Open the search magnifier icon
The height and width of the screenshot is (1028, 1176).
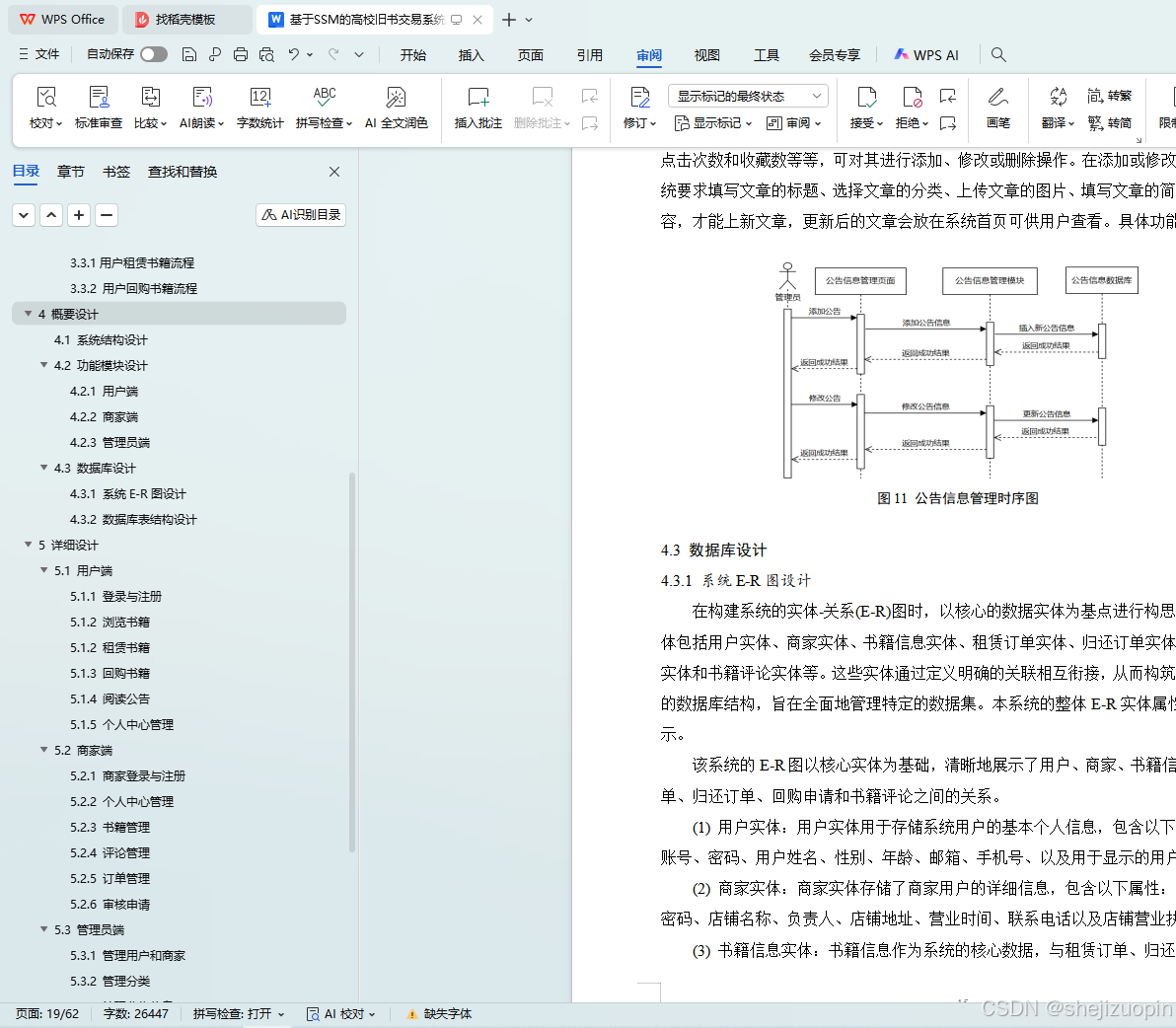[x=997, y=54]
